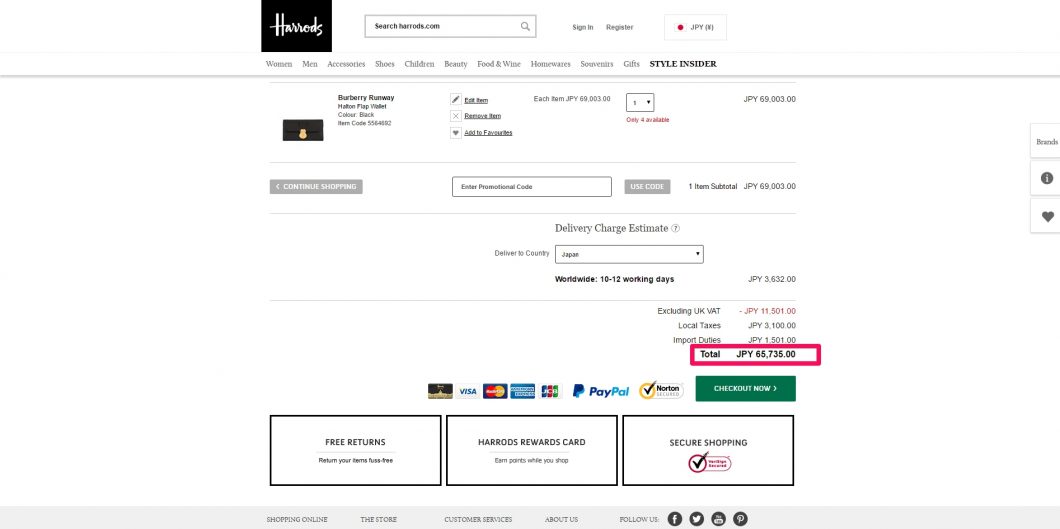Image resolution: width=1060 pixels, height=529 pixels.
Task: Open the Deliver to Country dropdown
Action: point(629,255)
